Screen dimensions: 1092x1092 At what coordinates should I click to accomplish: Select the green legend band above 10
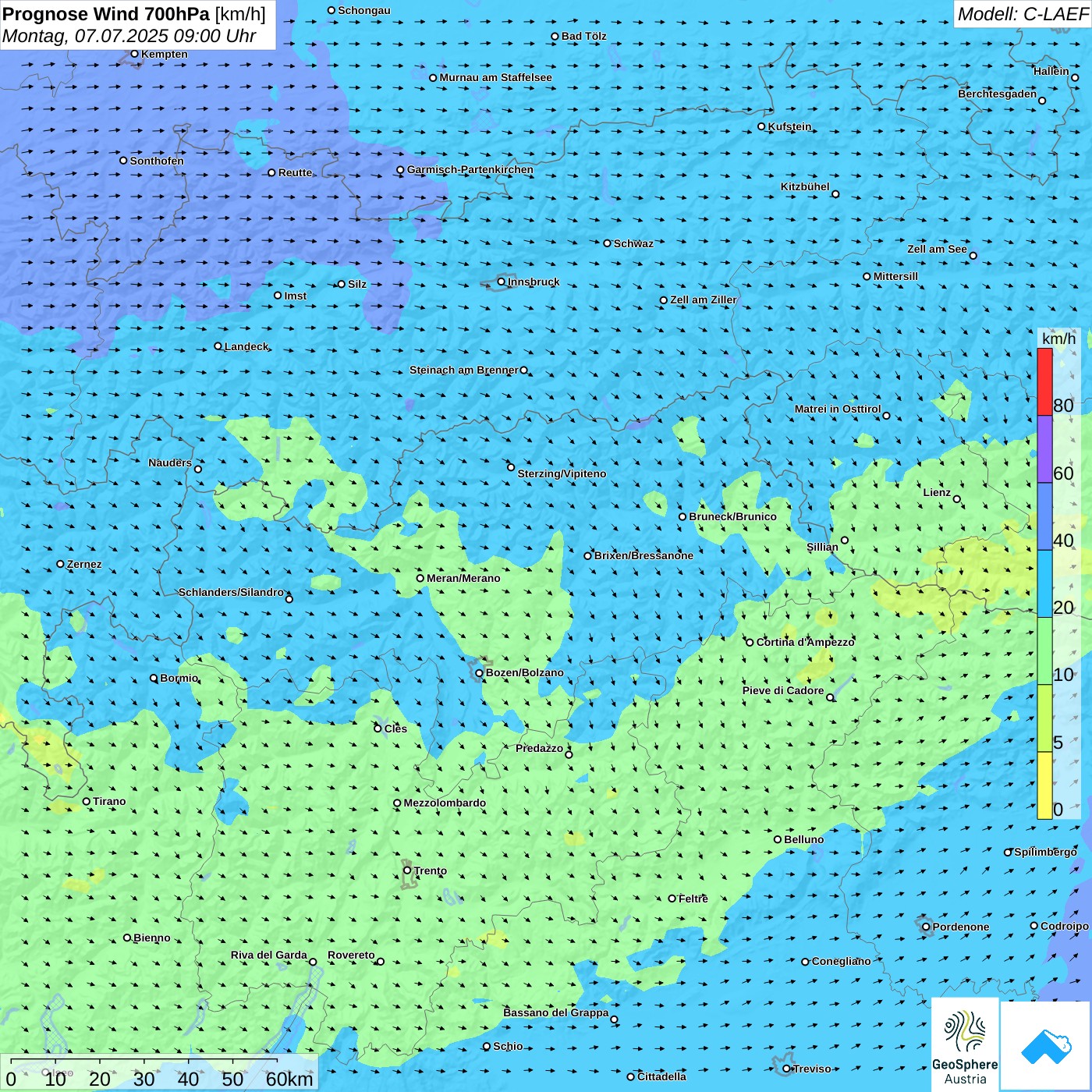[x=1044, y=651]
